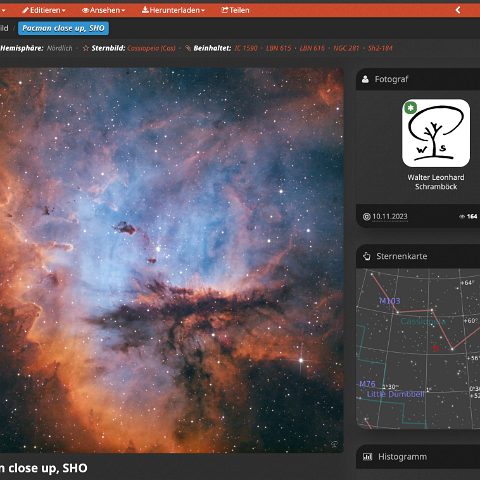Click the 10.11.2023 publication date

point(390,217)
